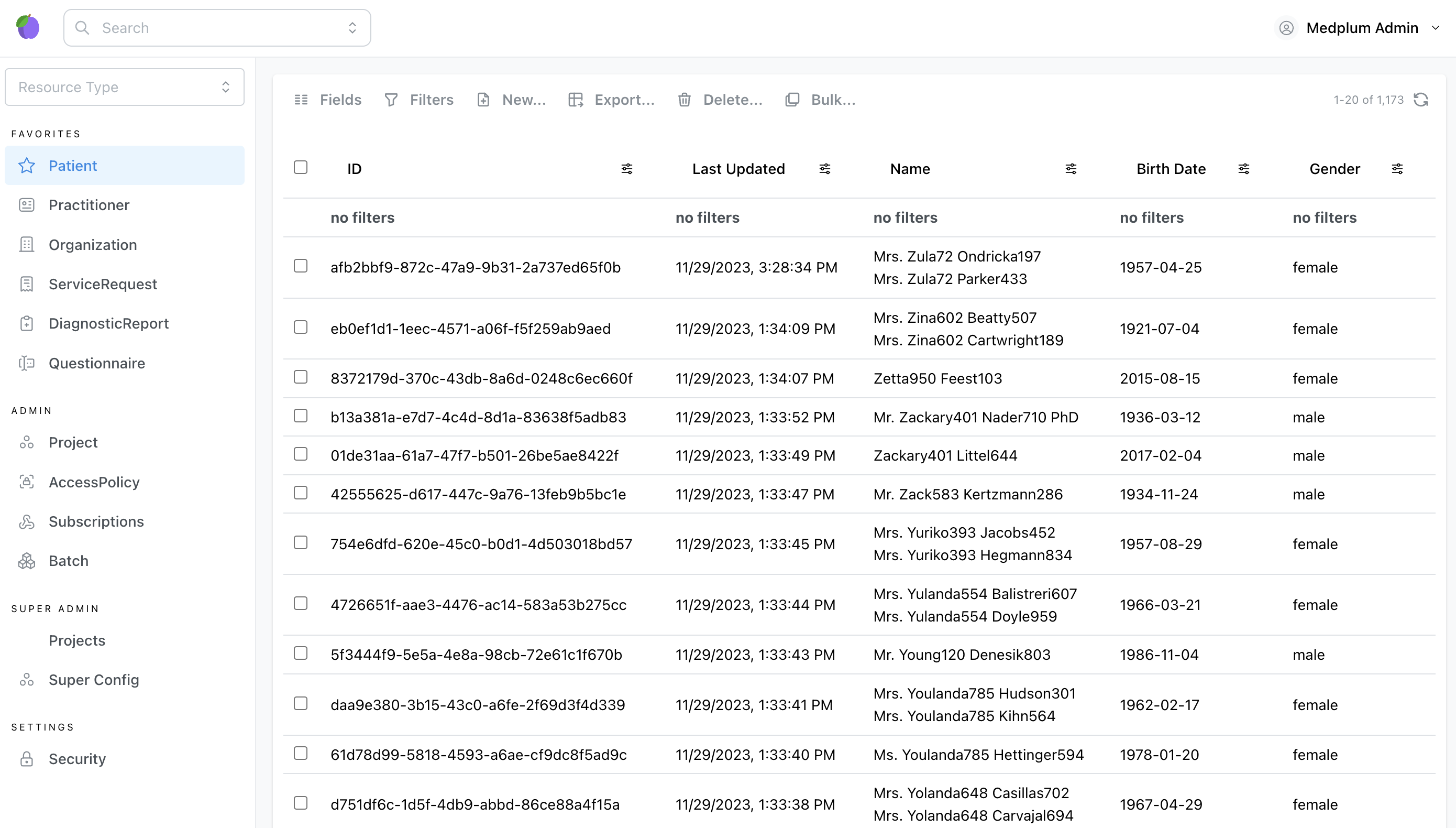Check the row for Mrs. Zula72 Ondricka197
Screen dimensions: 1456x828
tap(301, 266)
